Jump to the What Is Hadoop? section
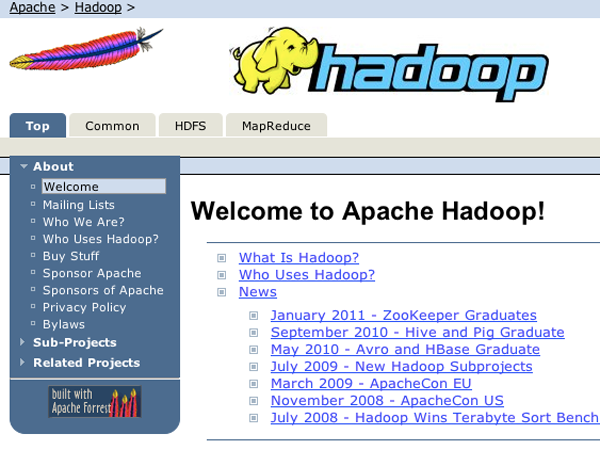Viewport: 600px width, 450px height. (x=299, y=258)
